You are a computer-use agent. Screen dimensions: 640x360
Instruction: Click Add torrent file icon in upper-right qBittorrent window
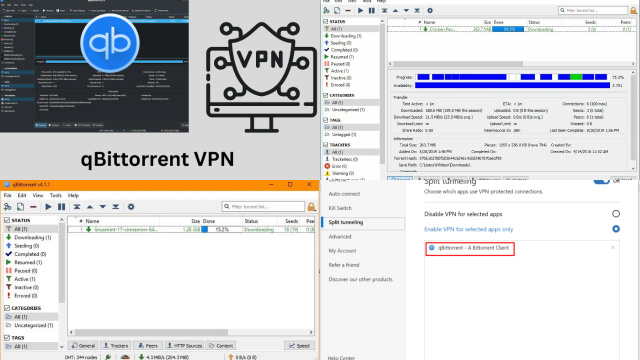pos(337,10)
